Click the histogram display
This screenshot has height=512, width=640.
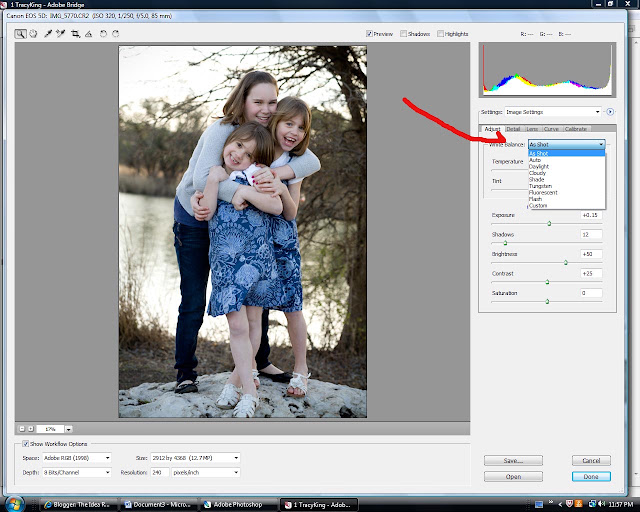(x=547, y=70)
